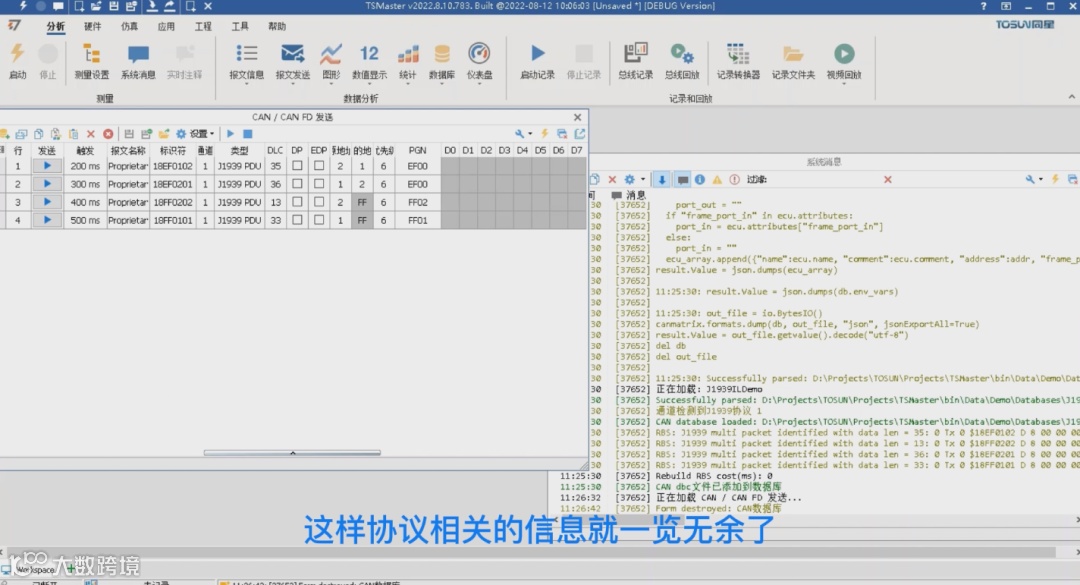This screenshot has height=585, width=1080.
Task: Open 统计 statistics tool
Action: pyautogui.click(x=408, y=62)
